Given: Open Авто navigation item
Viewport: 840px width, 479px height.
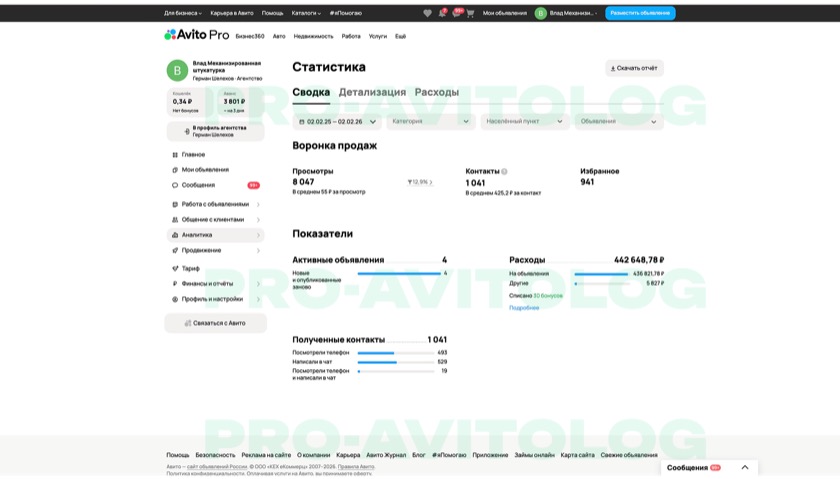Looking at the screenshot, I should 279,36.
